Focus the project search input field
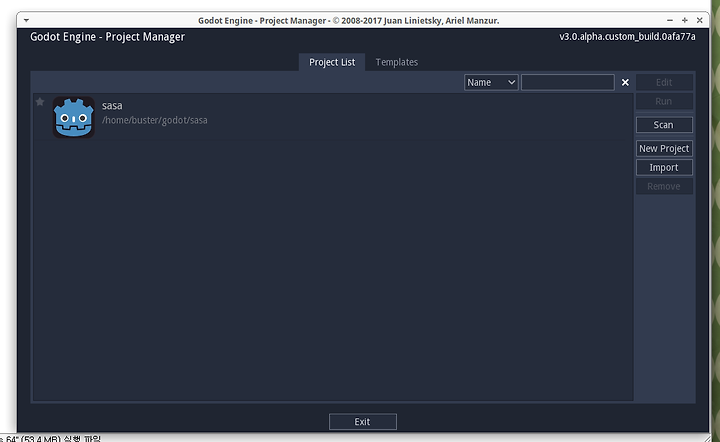 point(568,83)
